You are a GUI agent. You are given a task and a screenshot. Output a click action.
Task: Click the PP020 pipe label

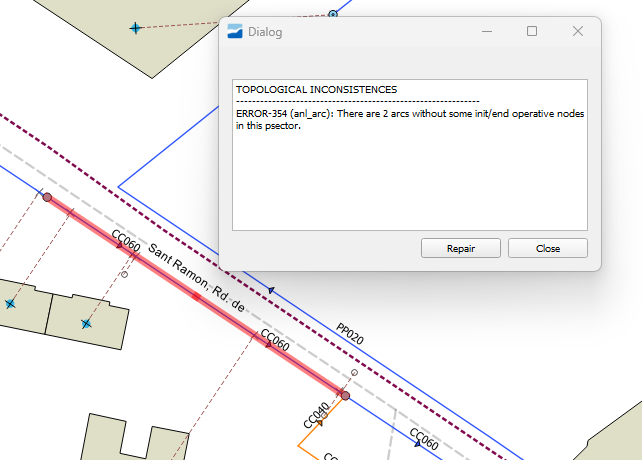[x=350, y=334]
